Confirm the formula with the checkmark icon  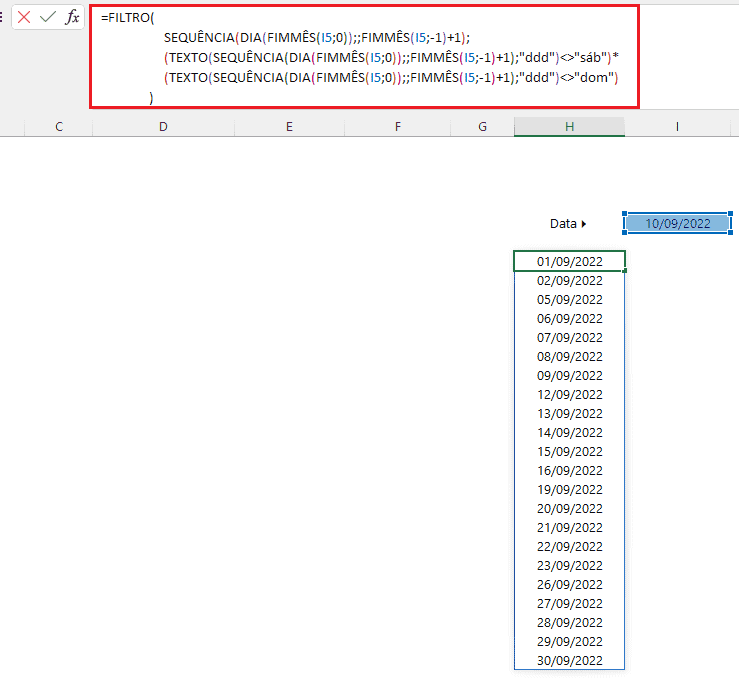pos(48,17)
